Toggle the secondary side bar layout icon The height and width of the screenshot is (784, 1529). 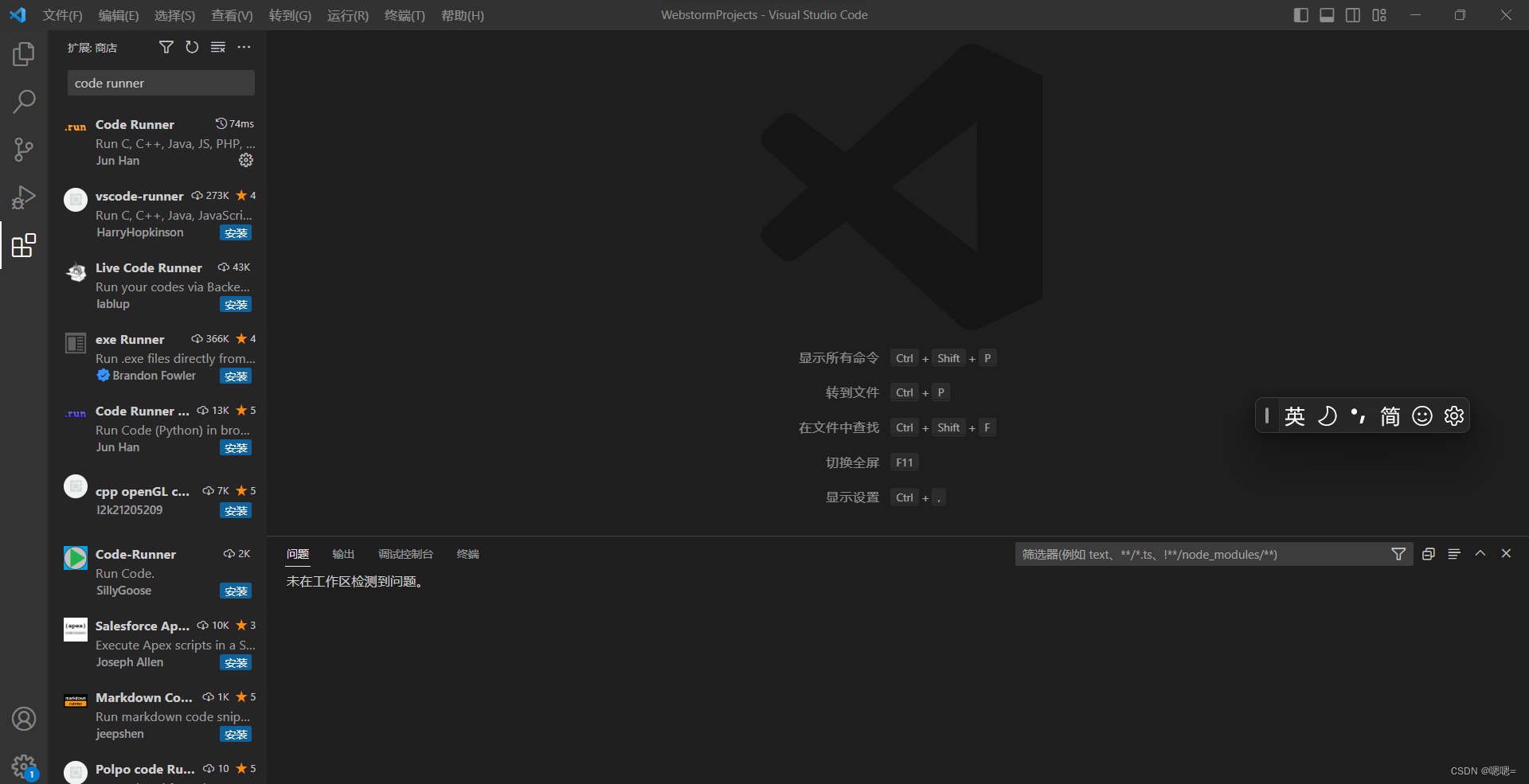click(x=1353, y=15)
